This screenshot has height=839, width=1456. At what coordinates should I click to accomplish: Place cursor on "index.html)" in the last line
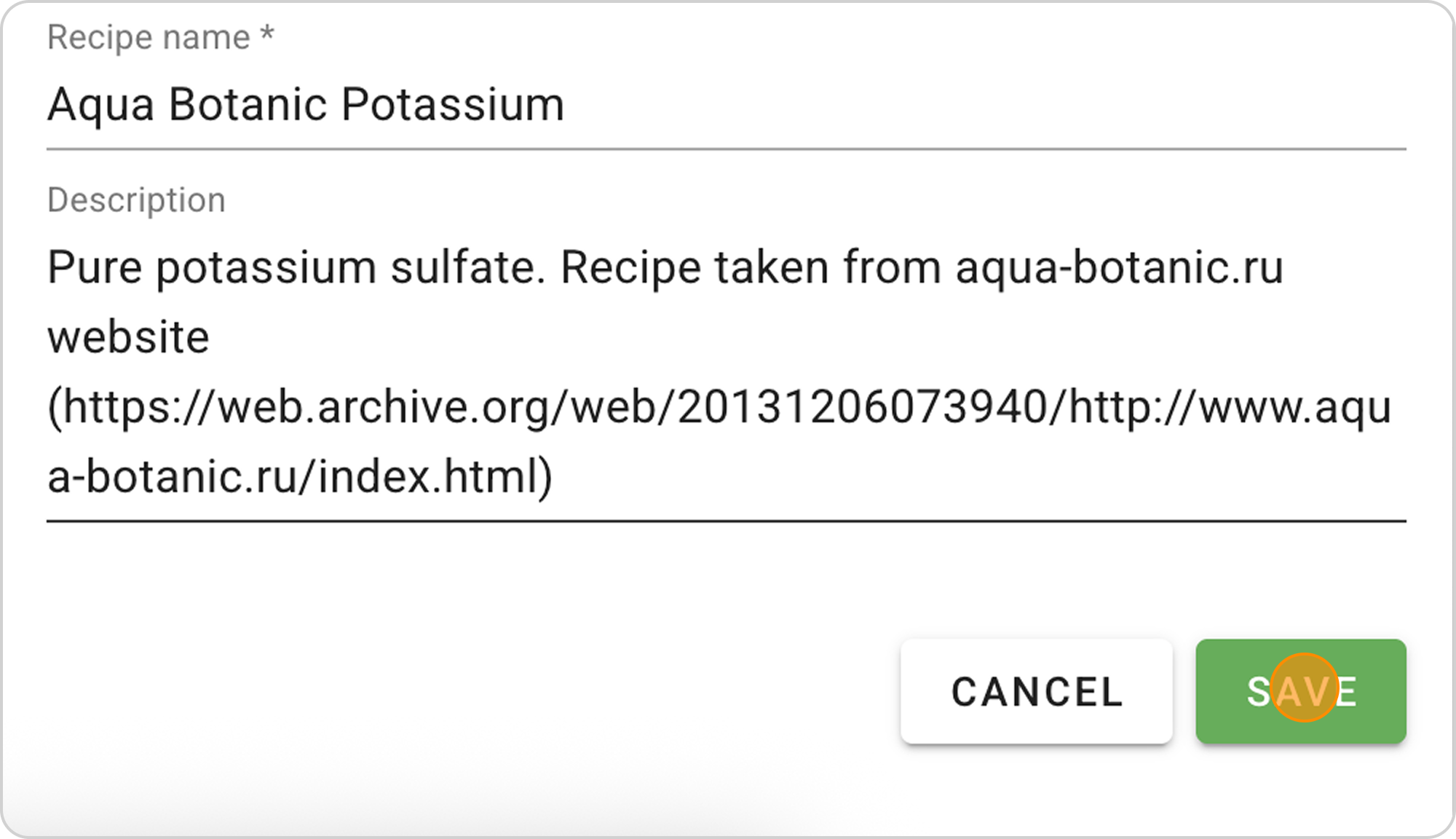pos(435,477)
